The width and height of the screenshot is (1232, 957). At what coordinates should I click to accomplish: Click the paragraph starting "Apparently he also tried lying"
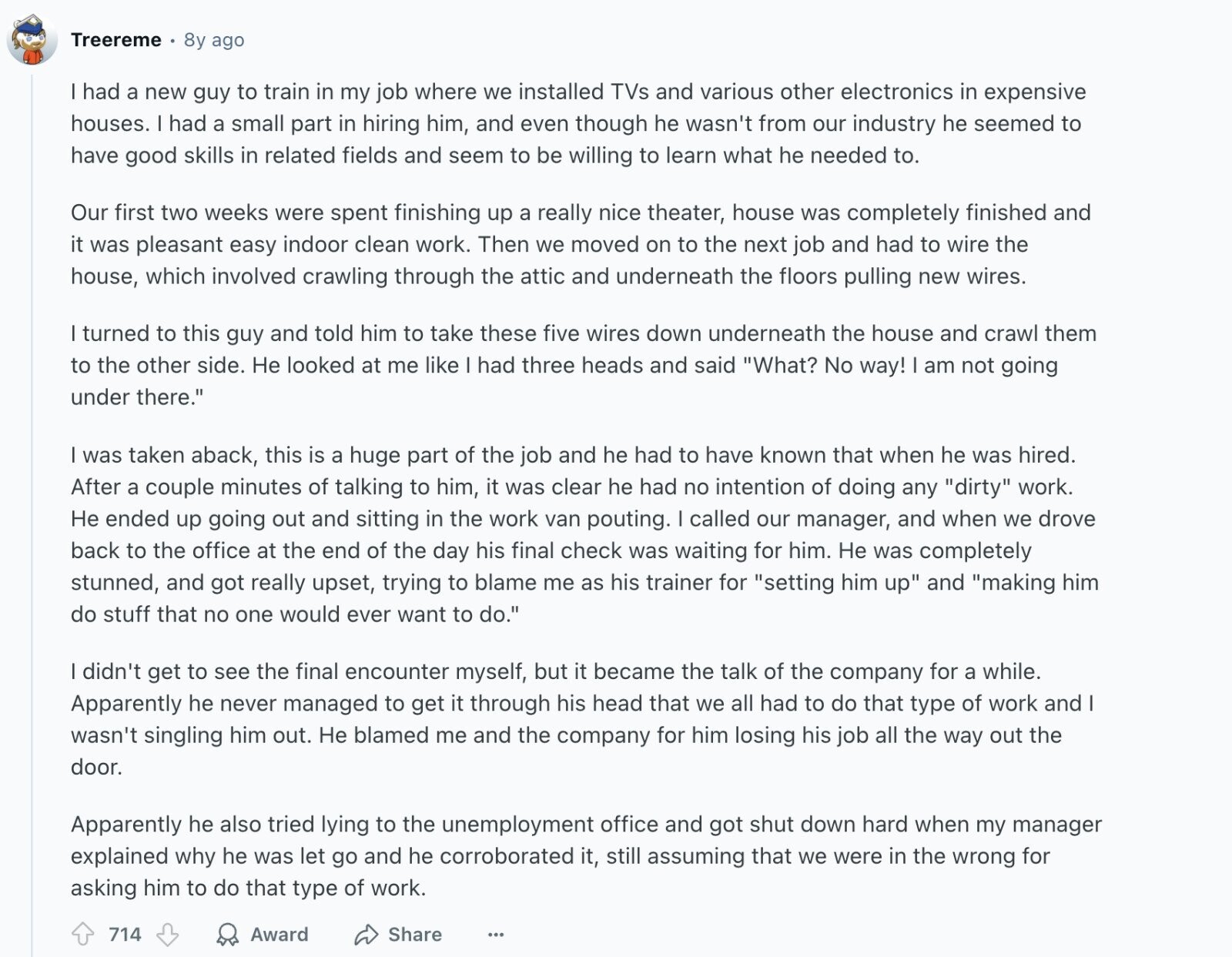click(587, 855)
